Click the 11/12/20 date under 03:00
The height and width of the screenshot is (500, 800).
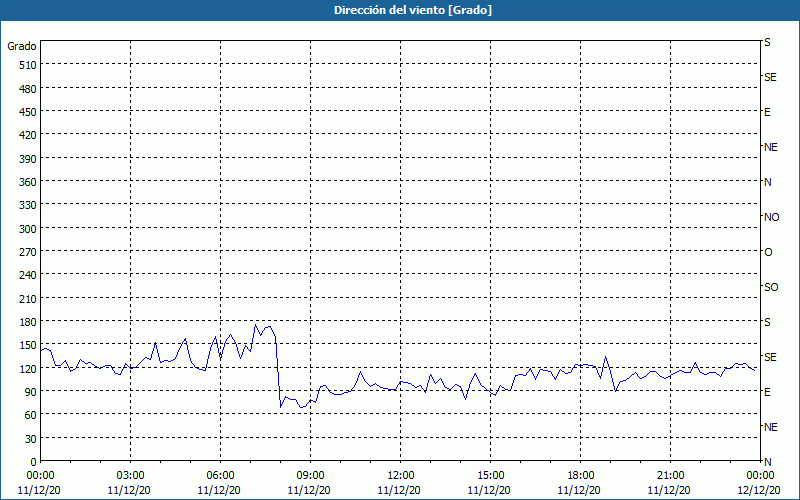(130, 490)
